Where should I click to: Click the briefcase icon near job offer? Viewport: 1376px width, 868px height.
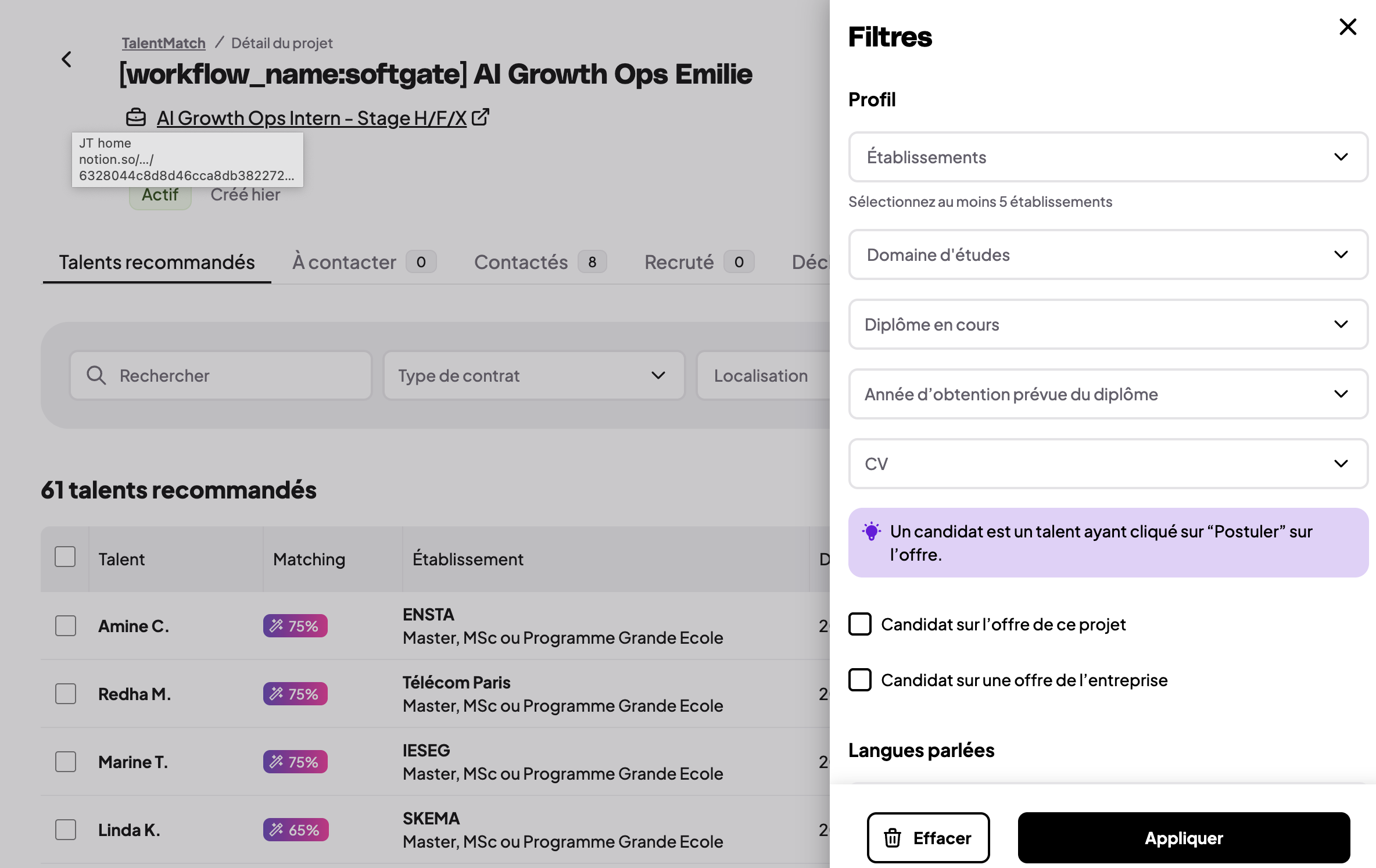(136, 117)
